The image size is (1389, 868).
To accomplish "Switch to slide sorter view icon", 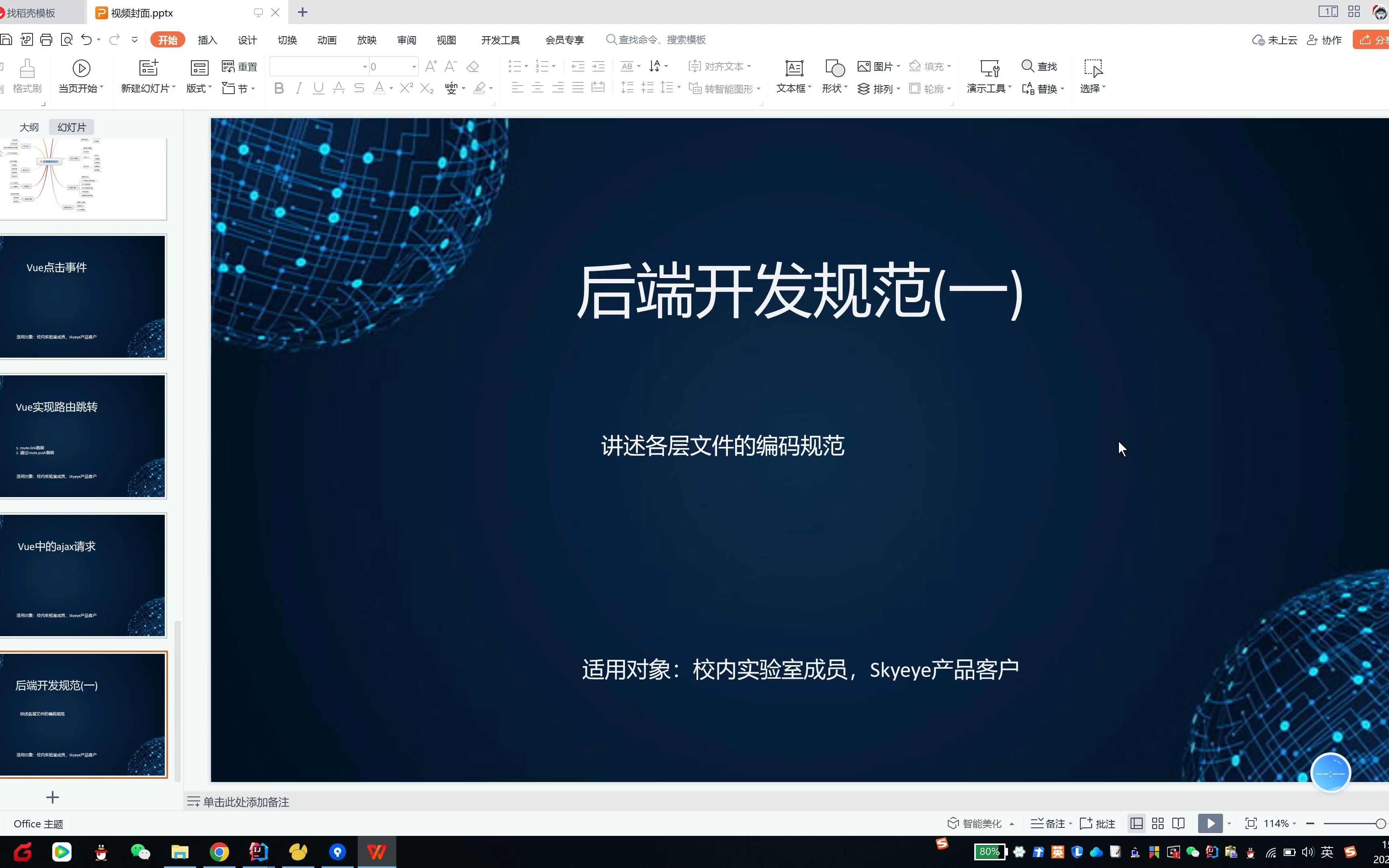I will click(1157, 823).
